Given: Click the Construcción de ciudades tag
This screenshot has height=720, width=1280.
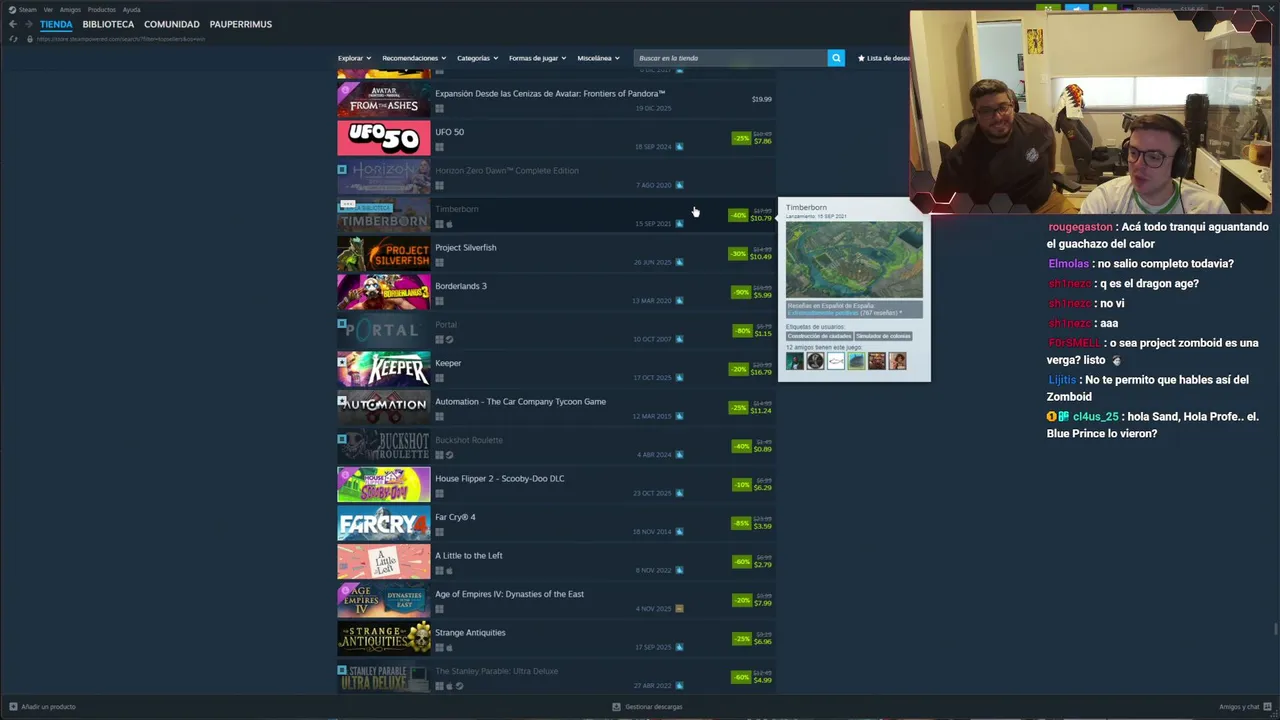Looking at the screenshot, I should 819,336.
